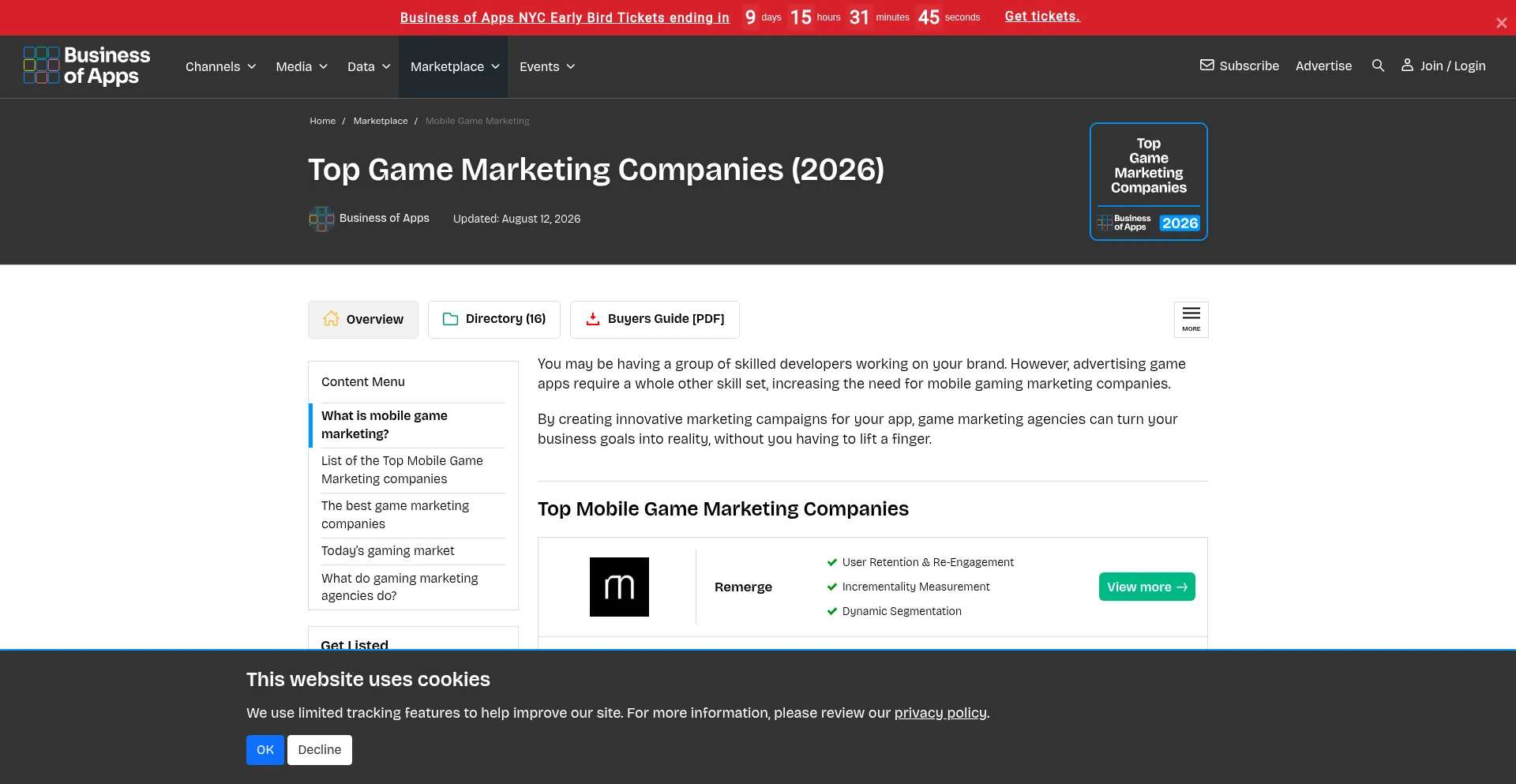The width and height of the screenshot is (1516, 784).
Task: Click 'Dynamic Segmentation' feature text
Action: click(902, 611)
